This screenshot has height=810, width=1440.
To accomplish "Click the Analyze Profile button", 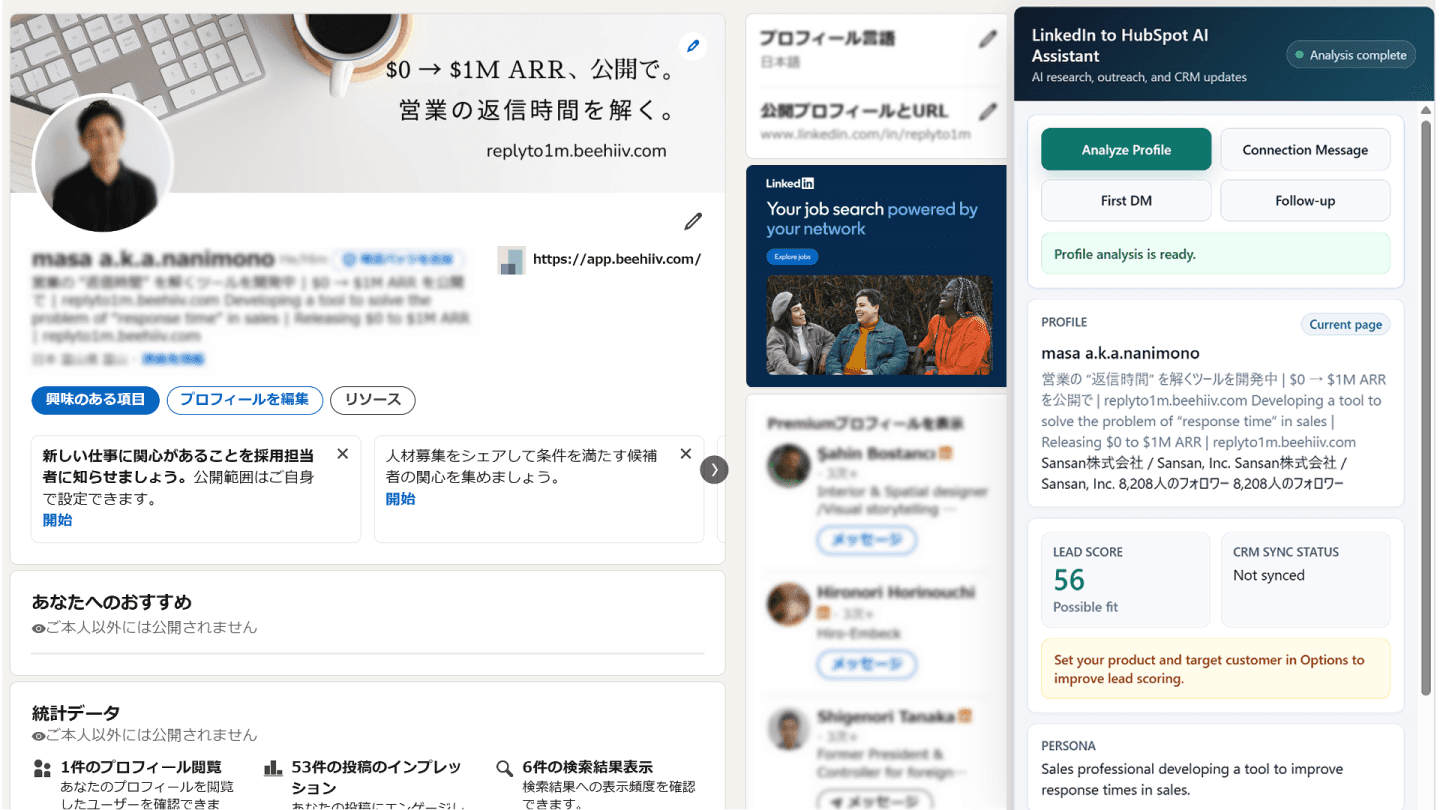I will point(1126,150).
